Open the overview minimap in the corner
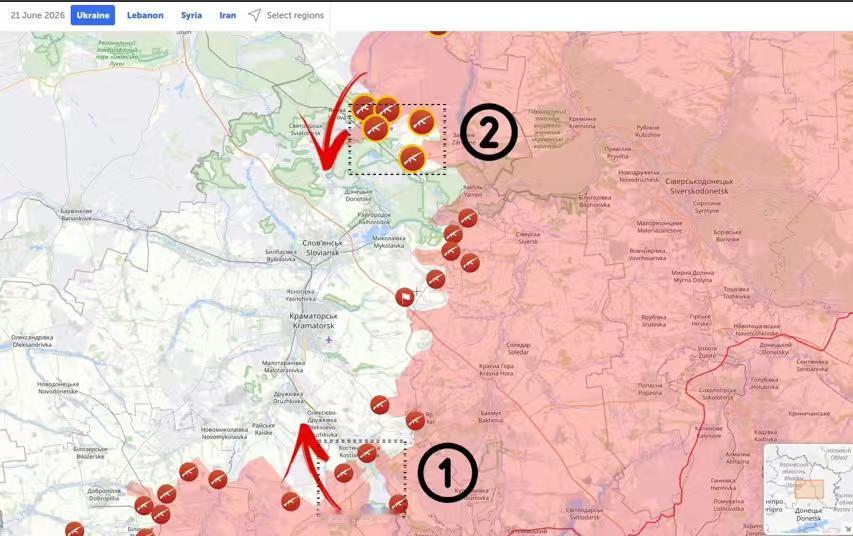853x536 pixels. (x=808, y=489)
